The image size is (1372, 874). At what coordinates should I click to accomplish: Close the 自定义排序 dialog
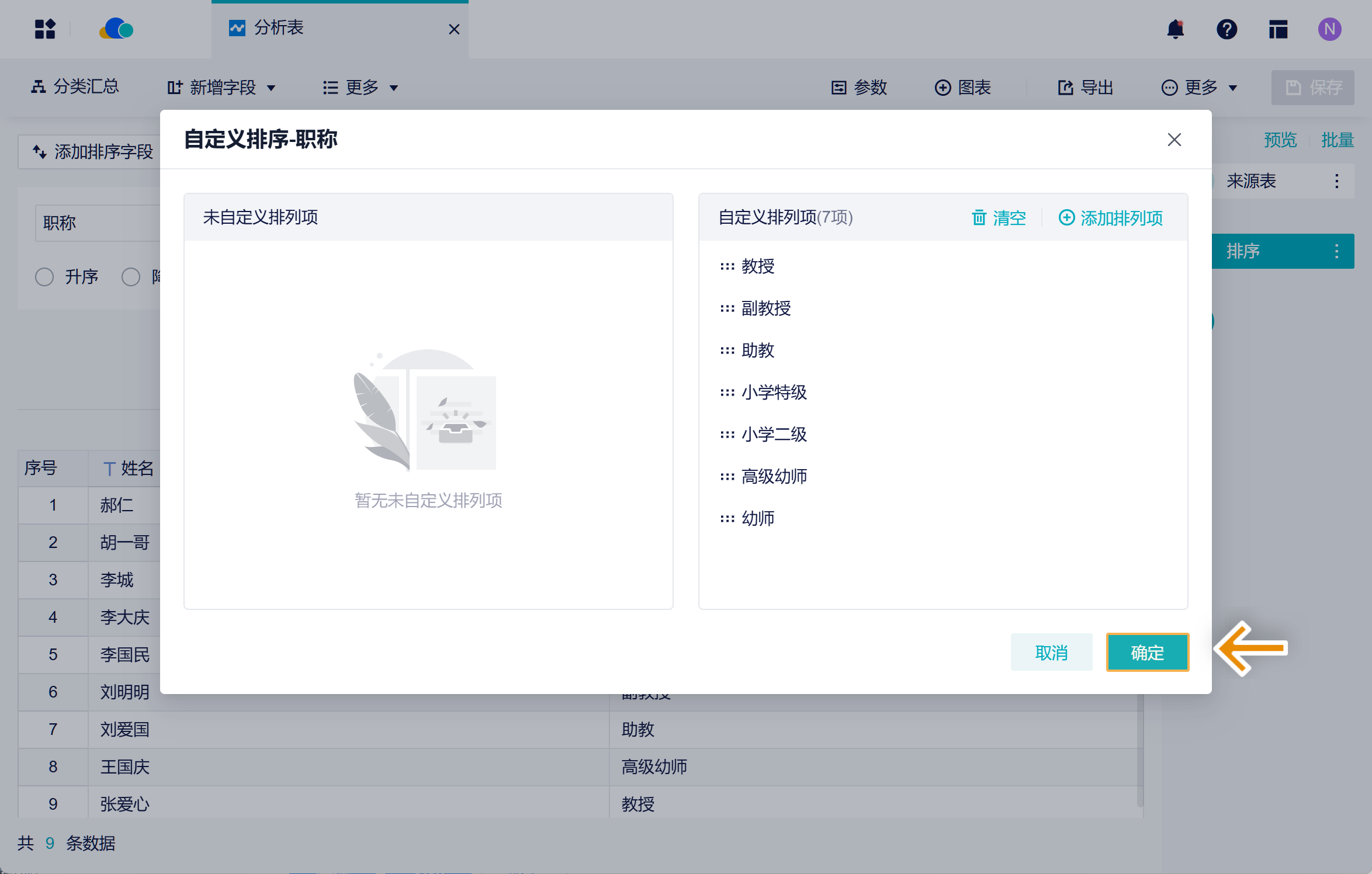point(1174,140)
